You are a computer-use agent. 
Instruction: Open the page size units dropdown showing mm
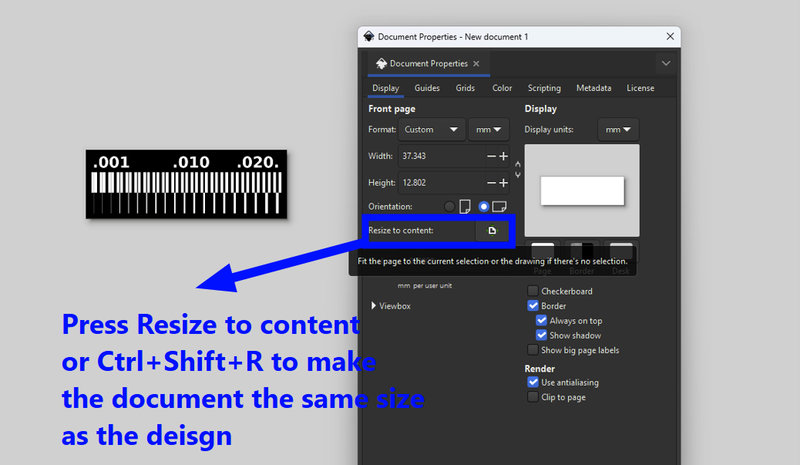(488, 130)
